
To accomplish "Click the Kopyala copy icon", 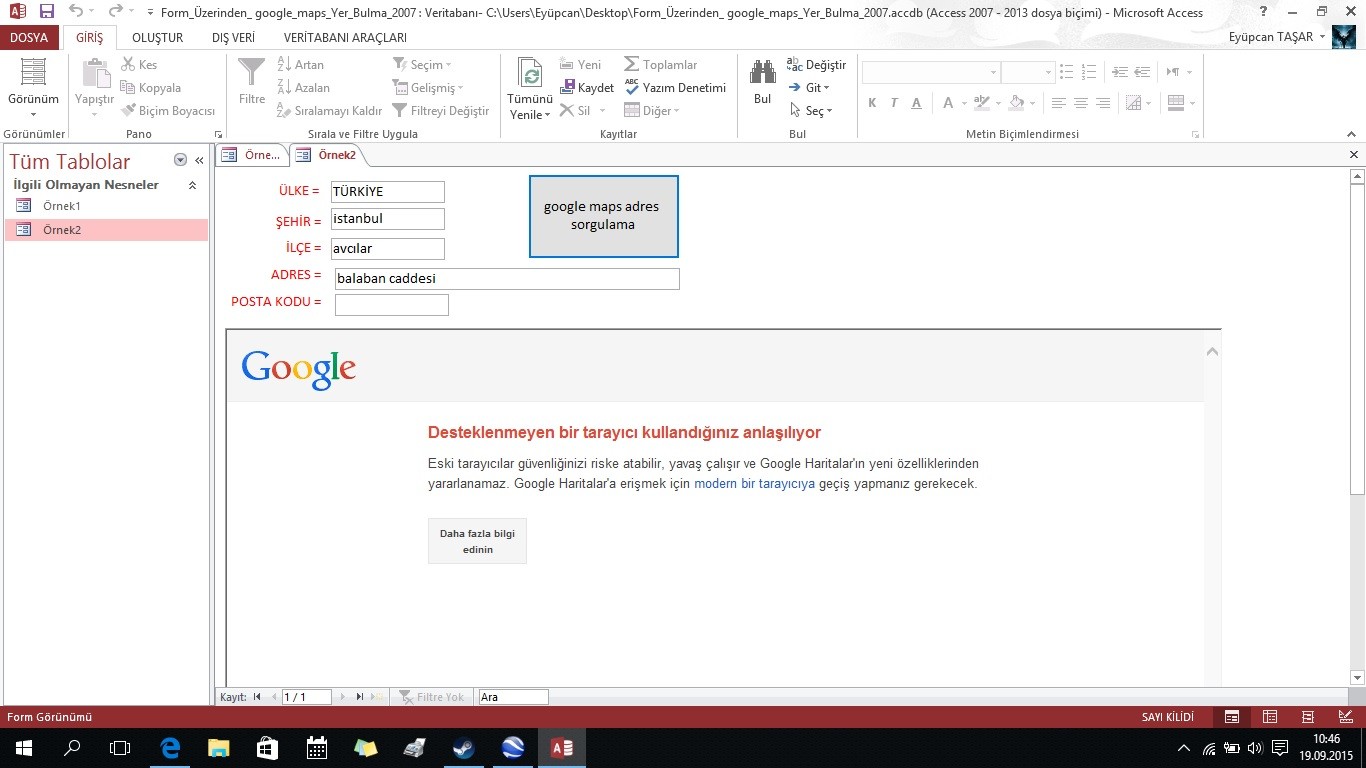I will (x=128, y=87).
